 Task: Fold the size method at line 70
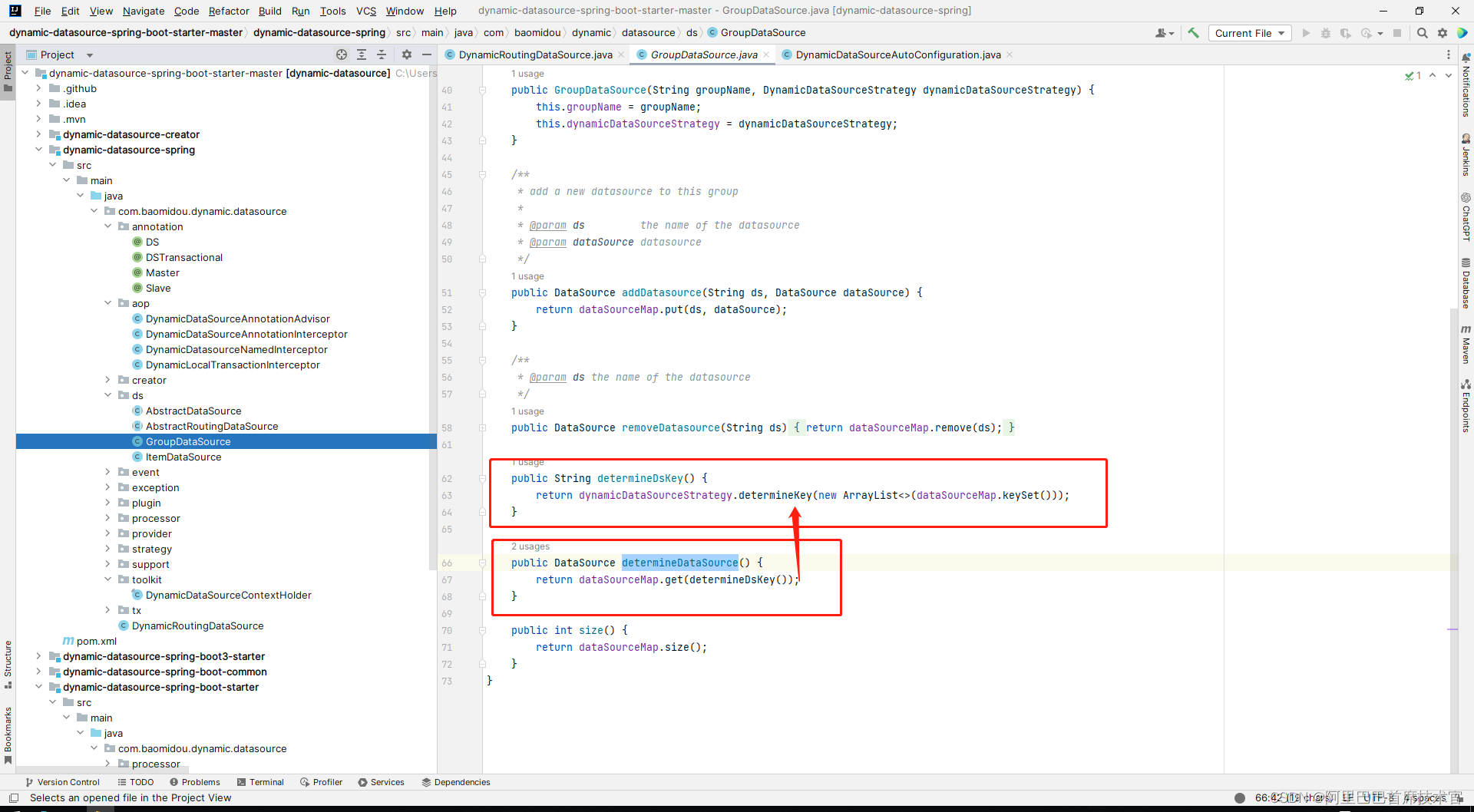tap(482, 631)
